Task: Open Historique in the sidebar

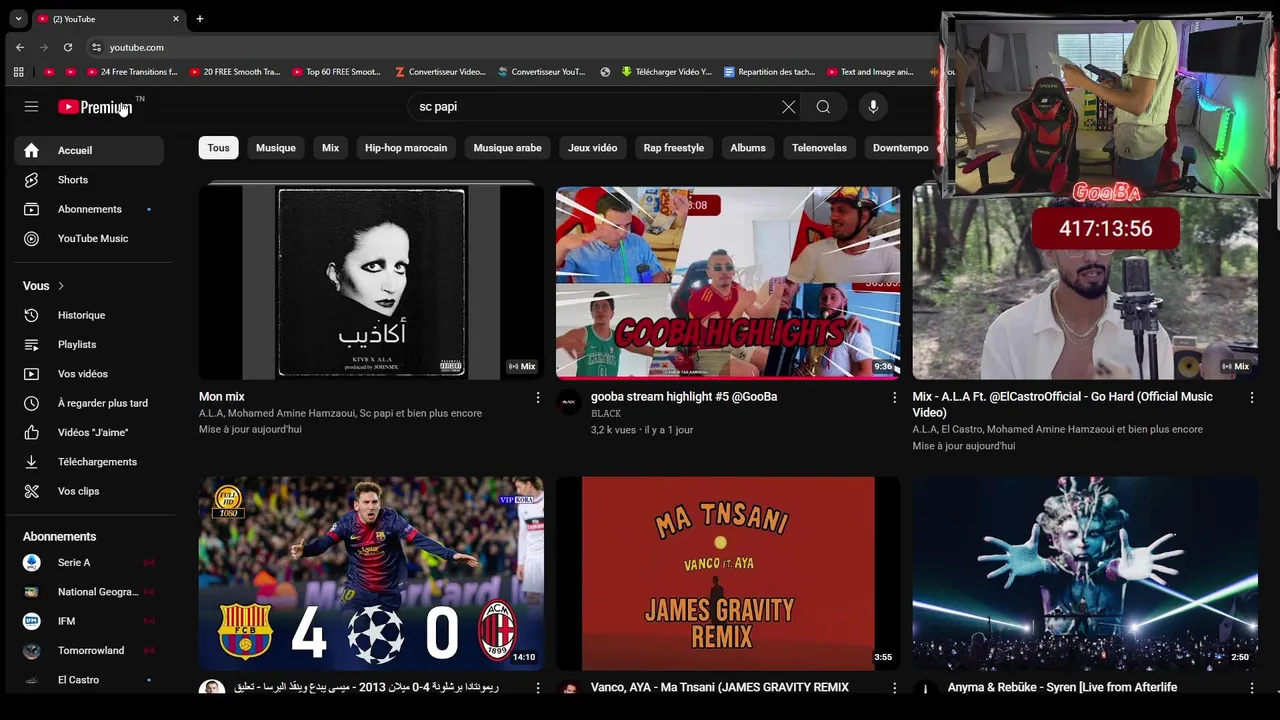Action: (89, 315)
